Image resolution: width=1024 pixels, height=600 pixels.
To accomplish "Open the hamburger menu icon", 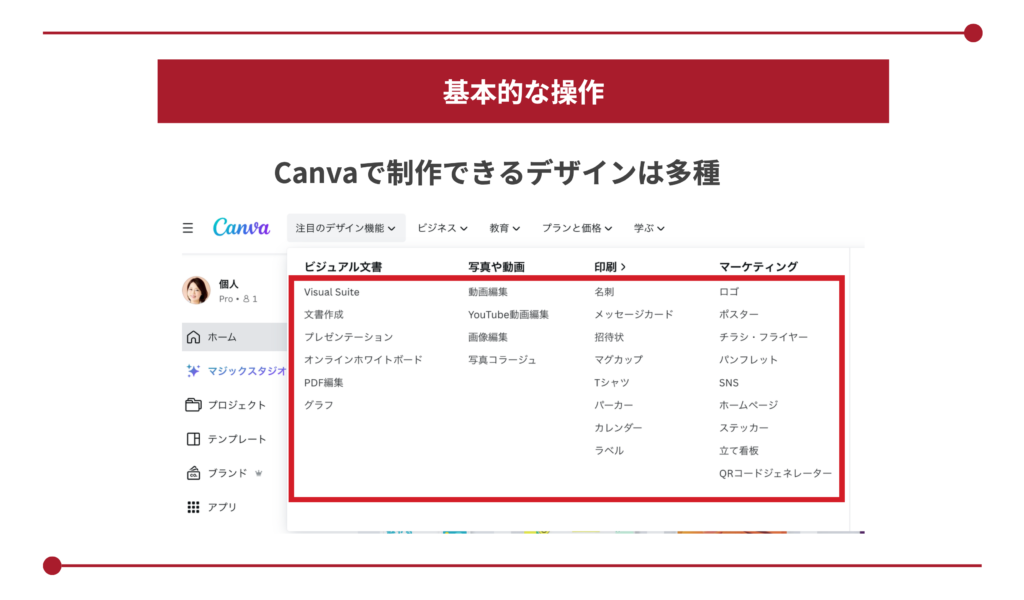I will click(x=187, y=228).
